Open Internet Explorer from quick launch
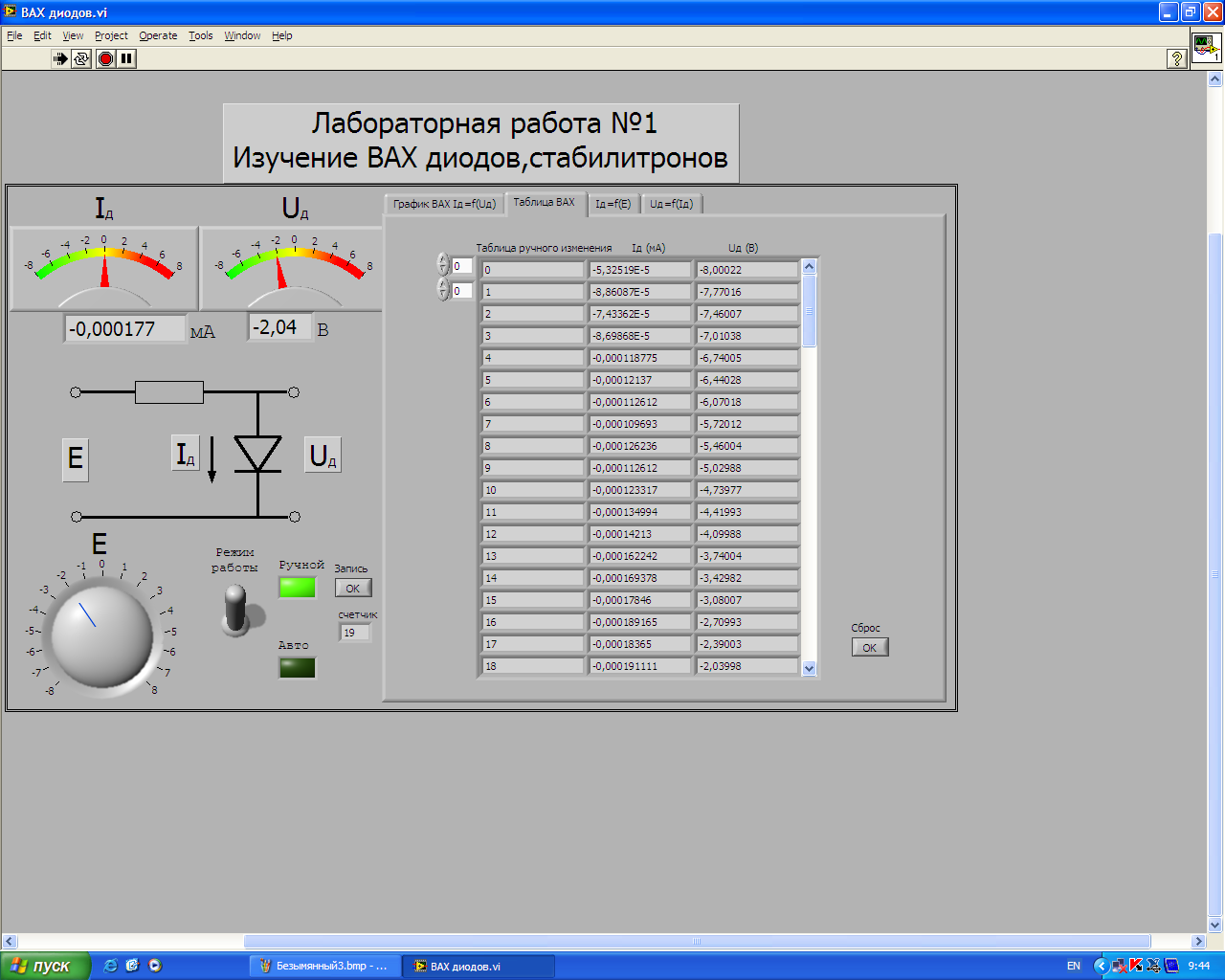 coord(110,966)
